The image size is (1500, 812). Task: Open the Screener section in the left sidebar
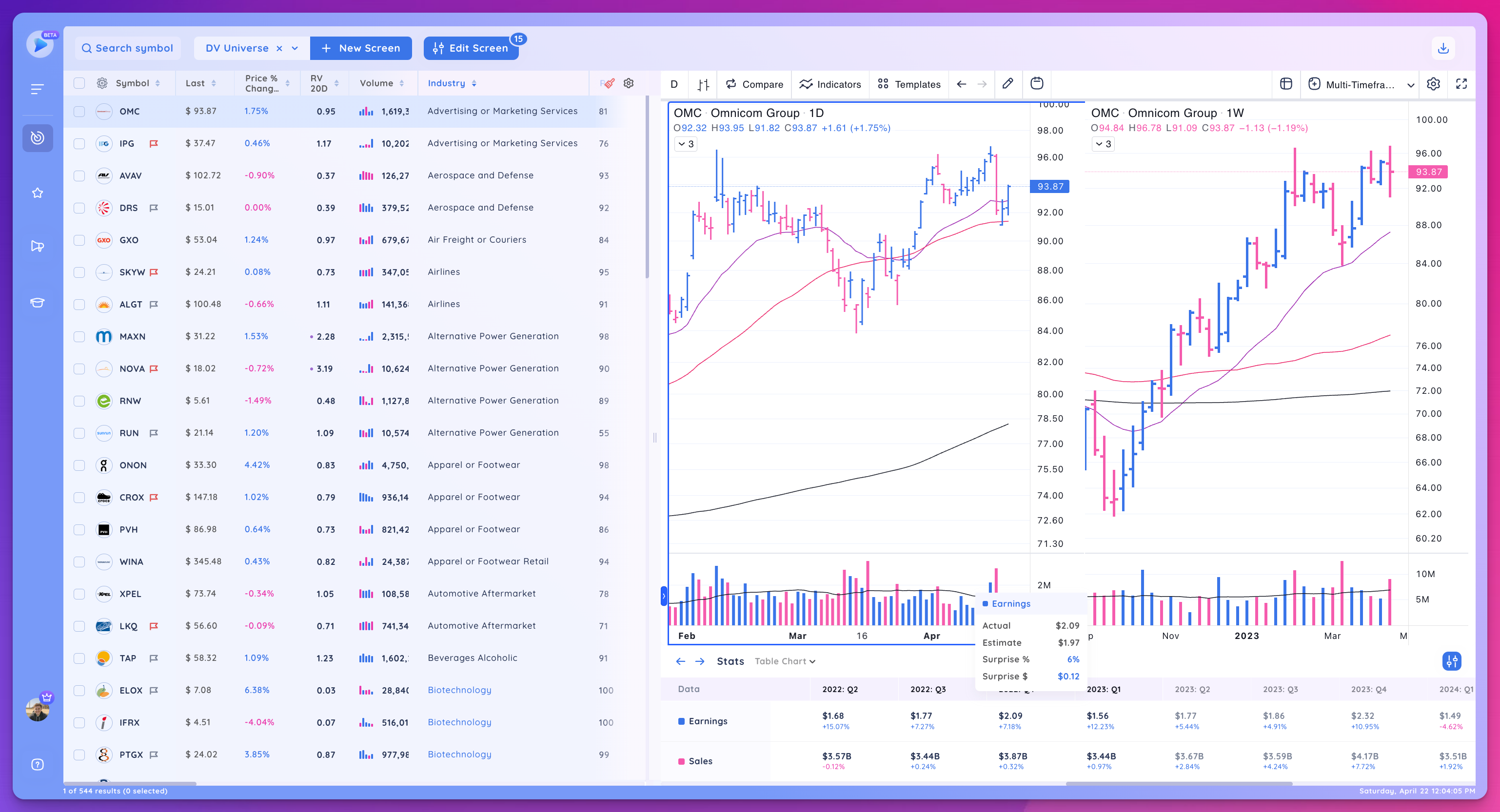point(38,138)
